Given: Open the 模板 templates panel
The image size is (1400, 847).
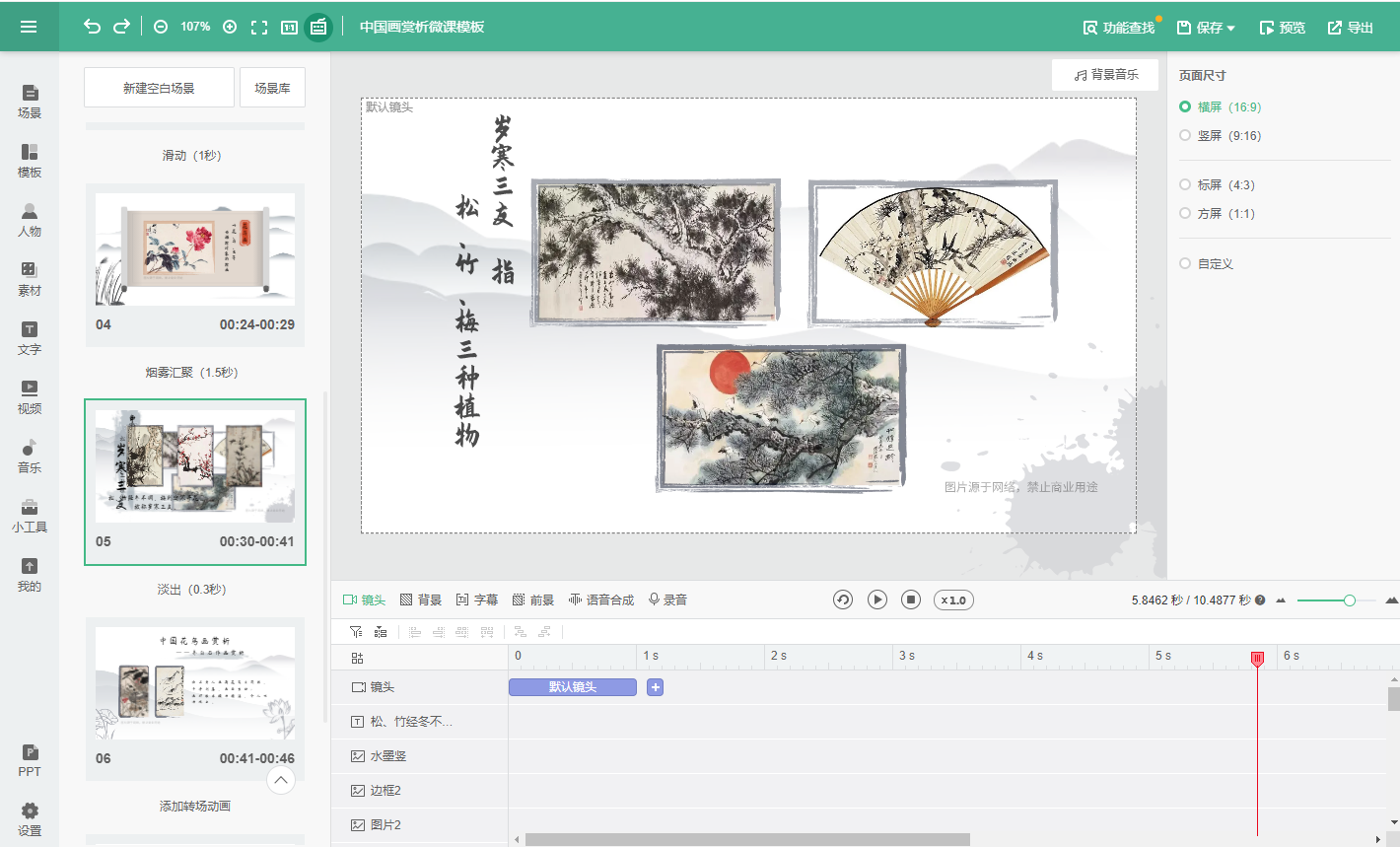Looking at the screenshot, I should pyautogui.click(x=30, y=160).
